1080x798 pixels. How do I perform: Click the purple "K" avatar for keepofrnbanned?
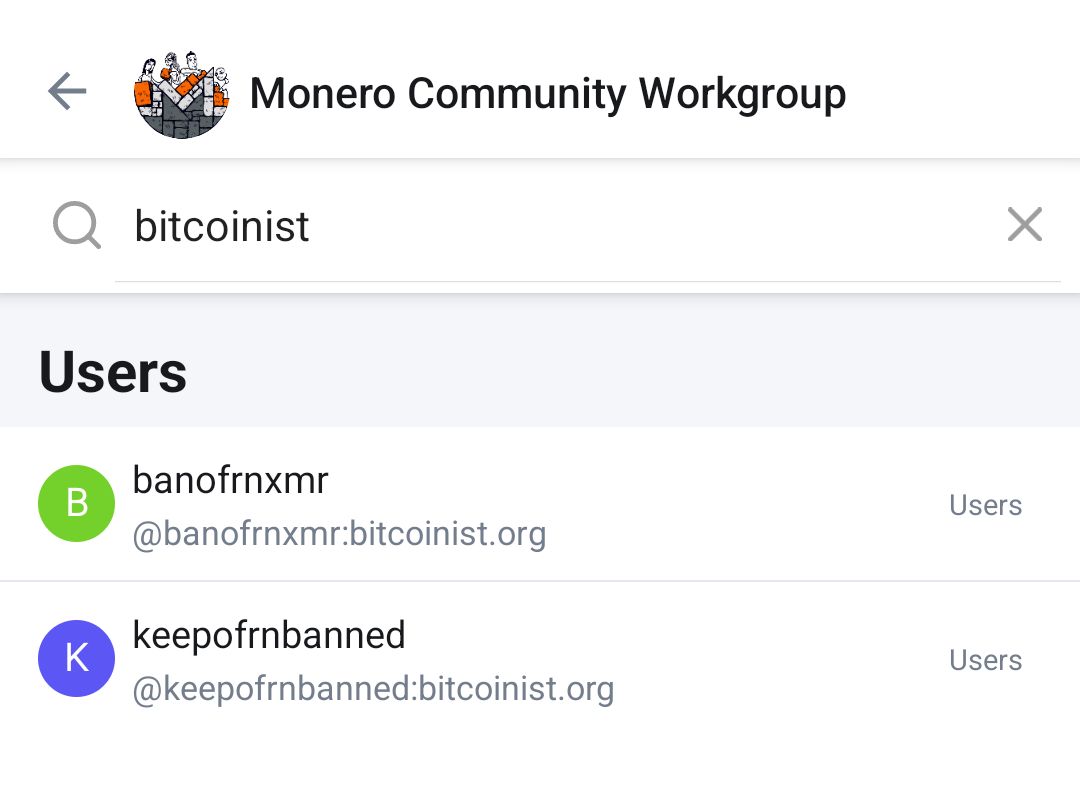[76, 658]
